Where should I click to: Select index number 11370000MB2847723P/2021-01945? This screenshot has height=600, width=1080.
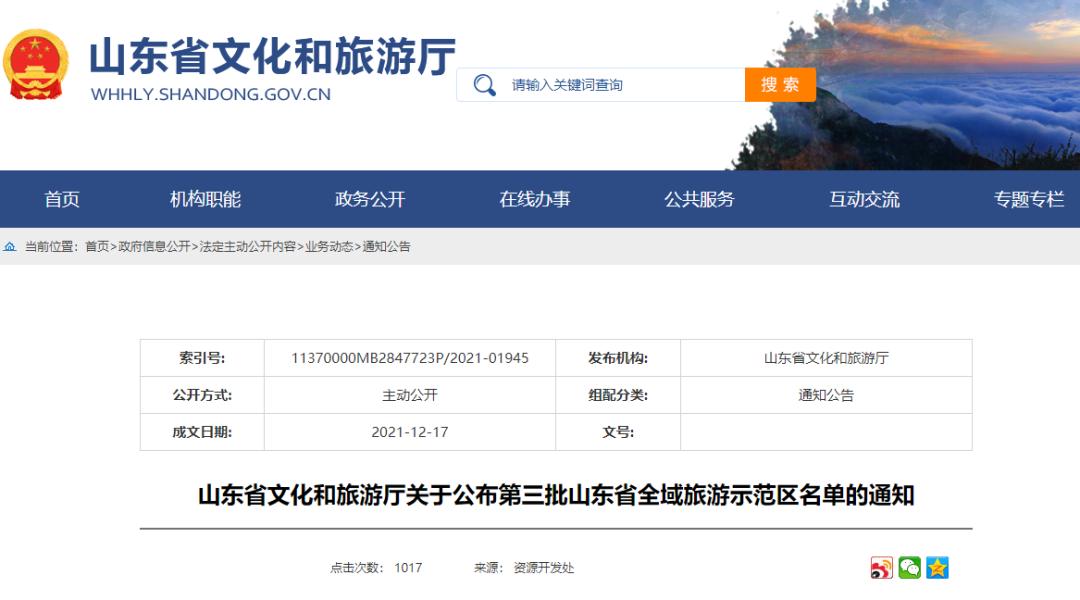tap(410, 358)
